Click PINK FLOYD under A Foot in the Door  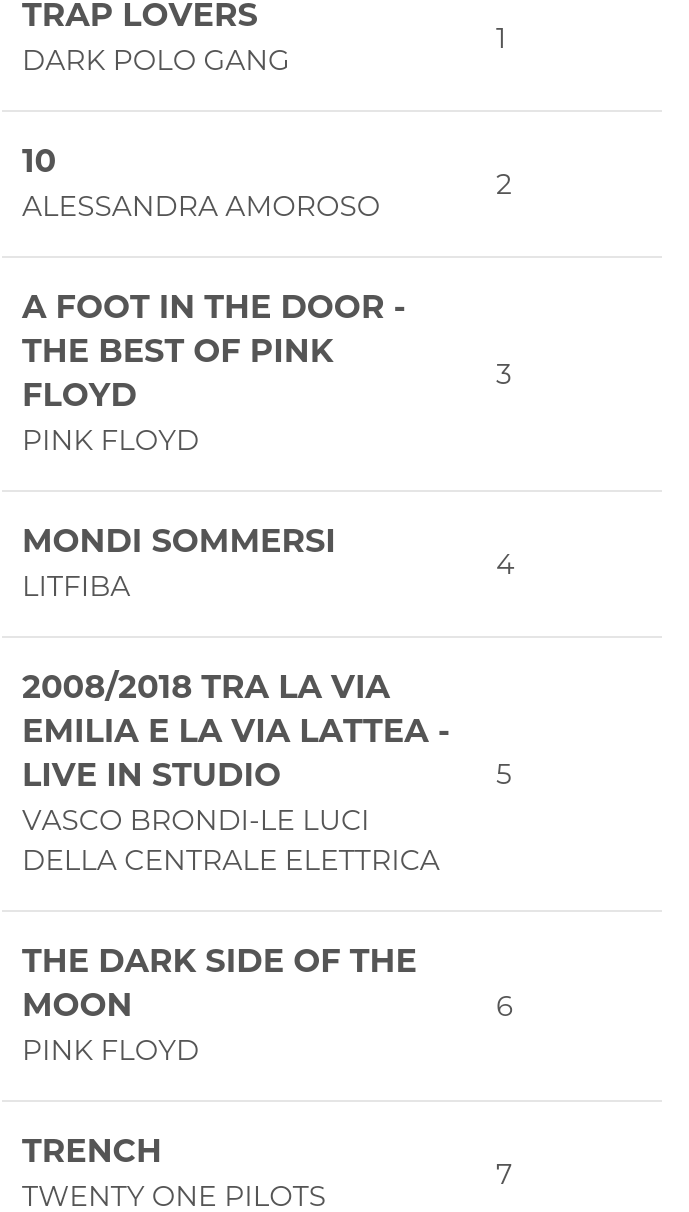(110, 440)
